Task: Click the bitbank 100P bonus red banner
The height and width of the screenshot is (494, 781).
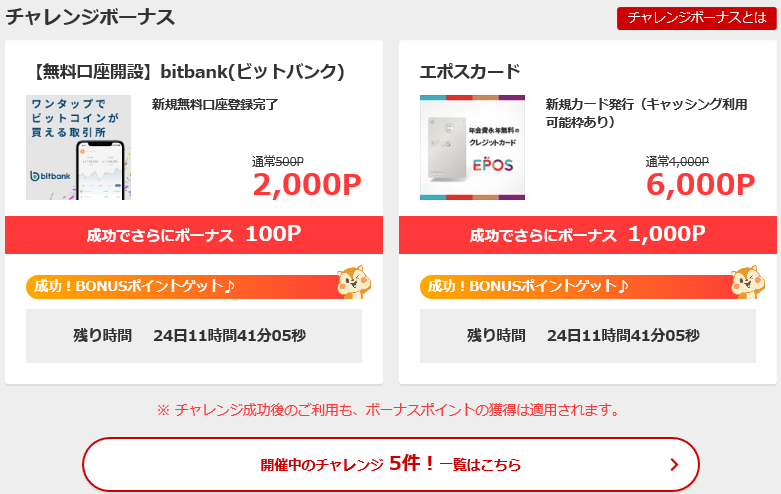Action: click(194, 235)
